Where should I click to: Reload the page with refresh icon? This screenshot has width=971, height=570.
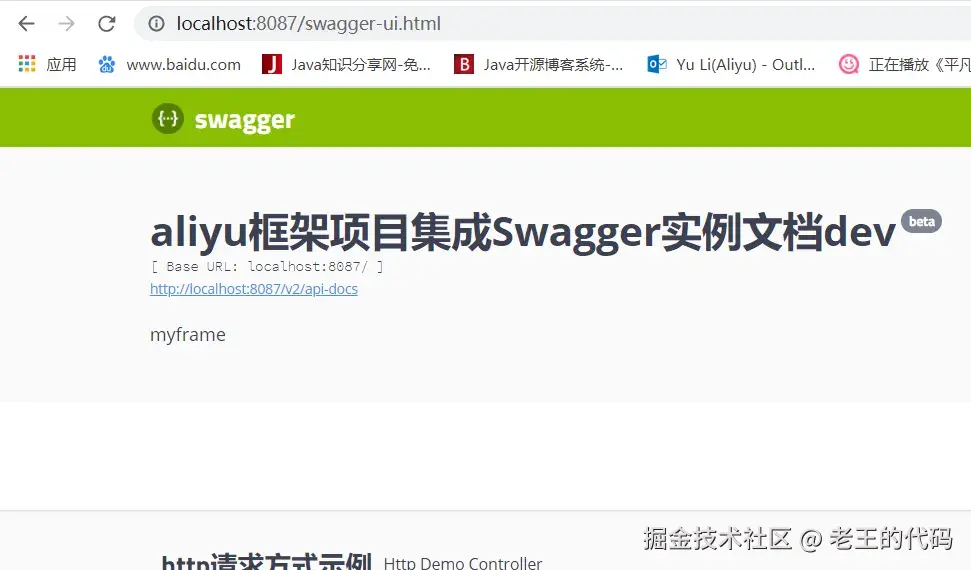(107, 24)
